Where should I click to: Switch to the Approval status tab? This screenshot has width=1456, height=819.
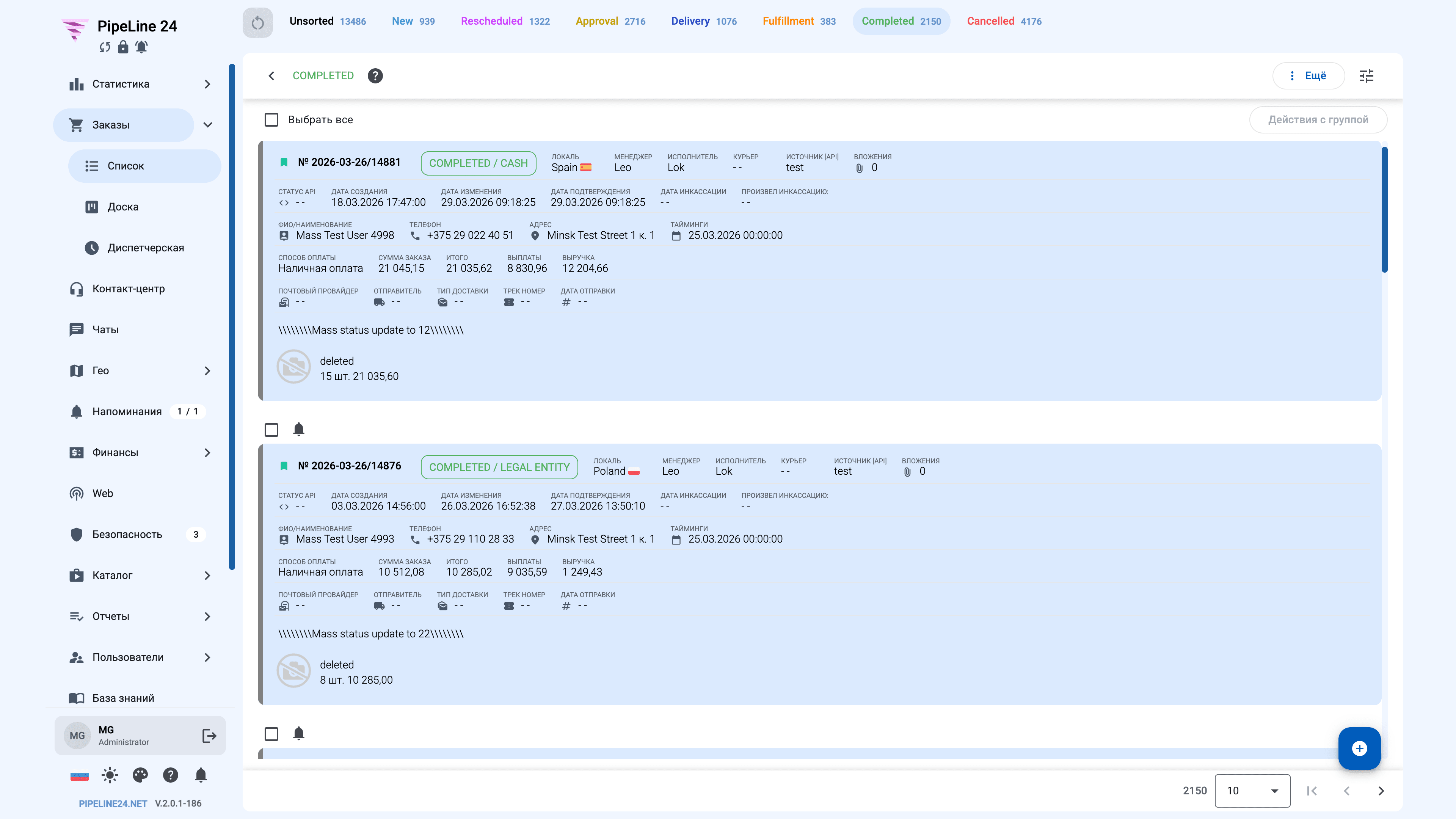[x=610, y=22]
